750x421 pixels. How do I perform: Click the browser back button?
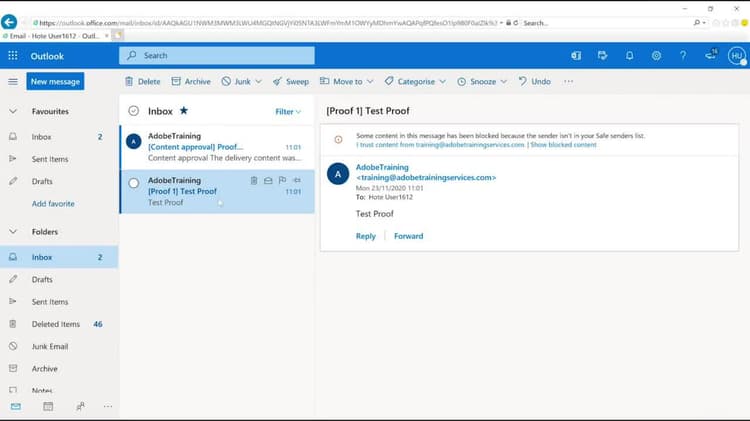point(9,22)
